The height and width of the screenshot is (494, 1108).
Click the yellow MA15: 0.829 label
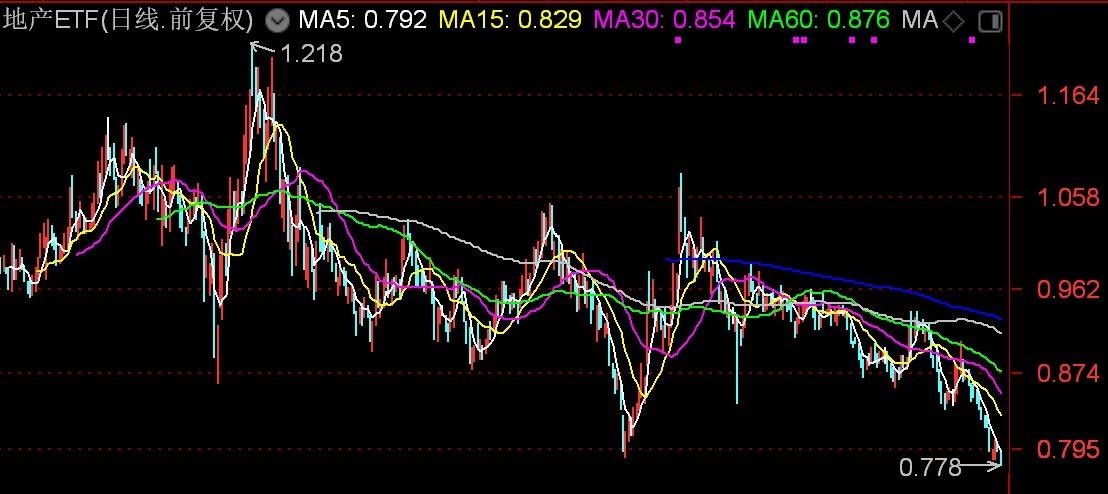point(512,20)
